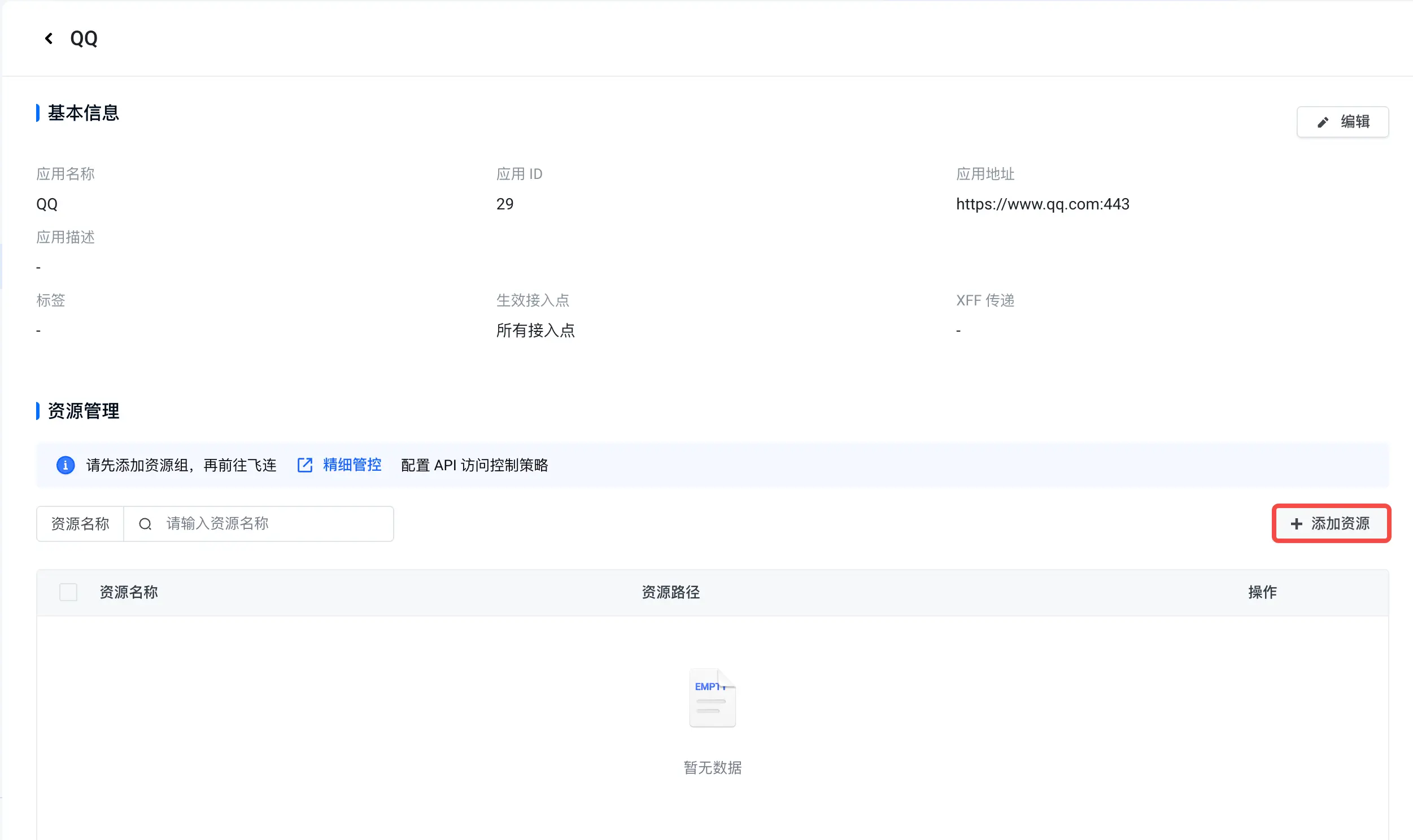Click the 添加资源 button

click(1331, 523)
